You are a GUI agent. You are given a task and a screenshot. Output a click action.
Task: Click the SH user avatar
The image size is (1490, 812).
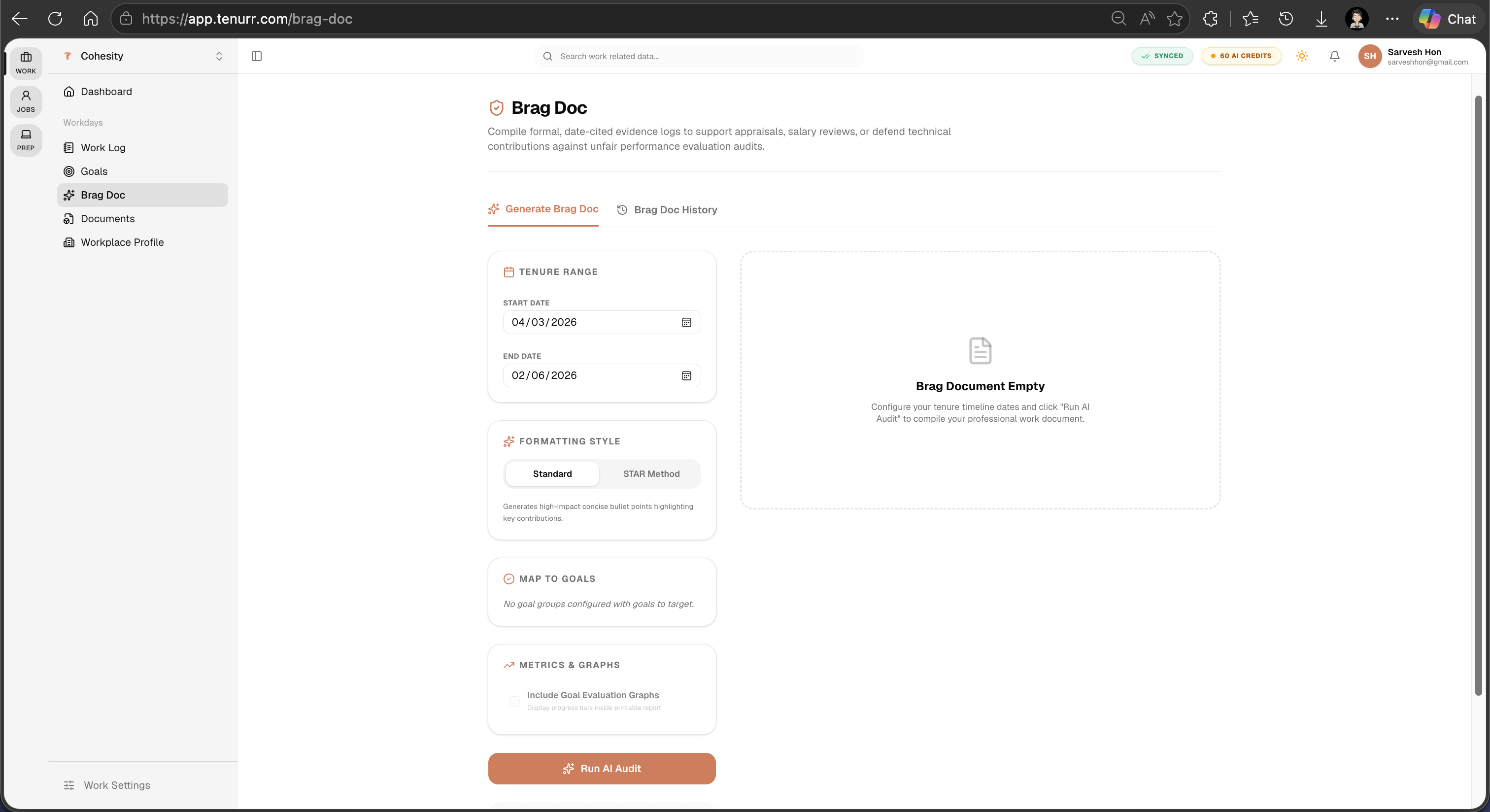[x=1370, y=56]
